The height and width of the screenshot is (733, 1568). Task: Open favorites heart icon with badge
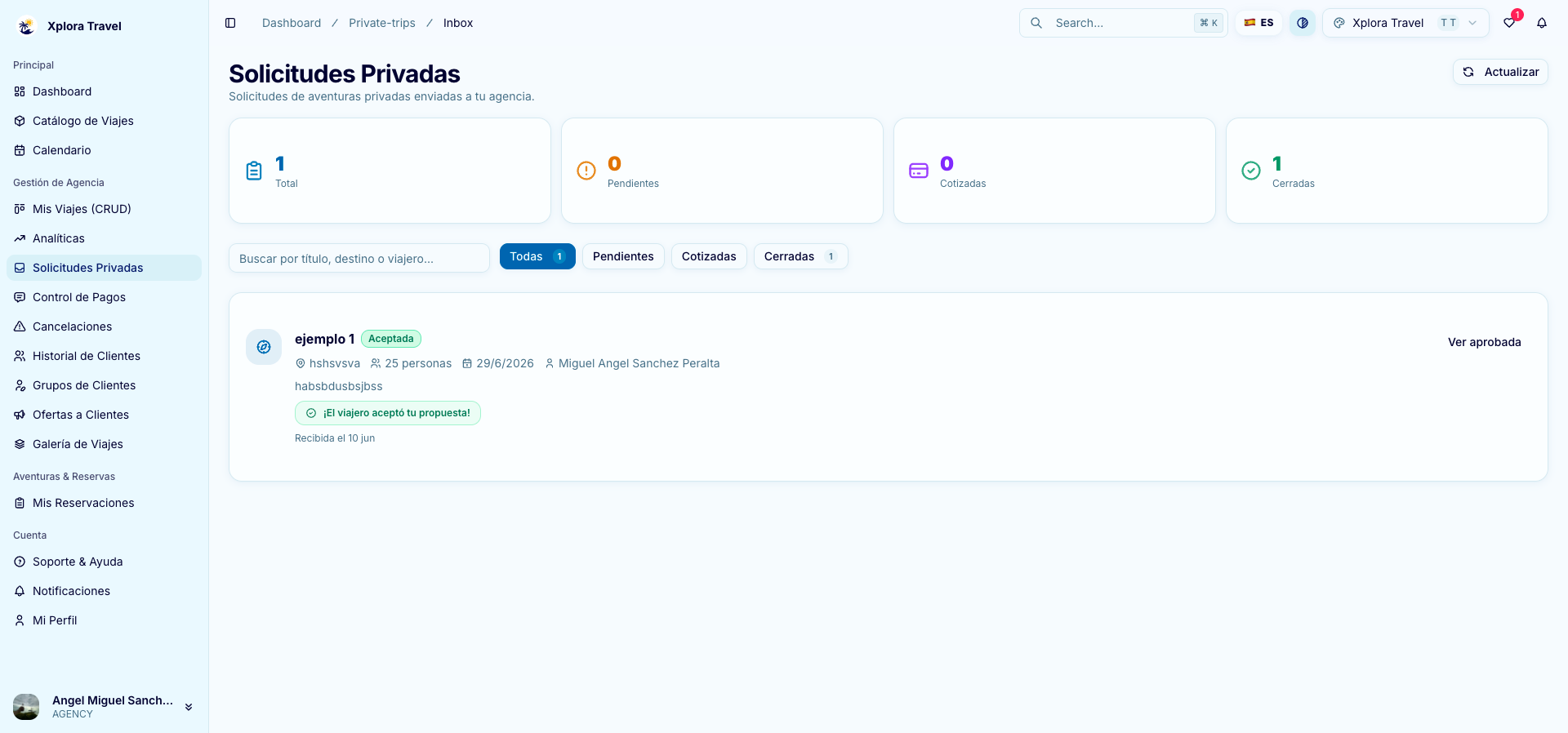(x=1509, y=23)
